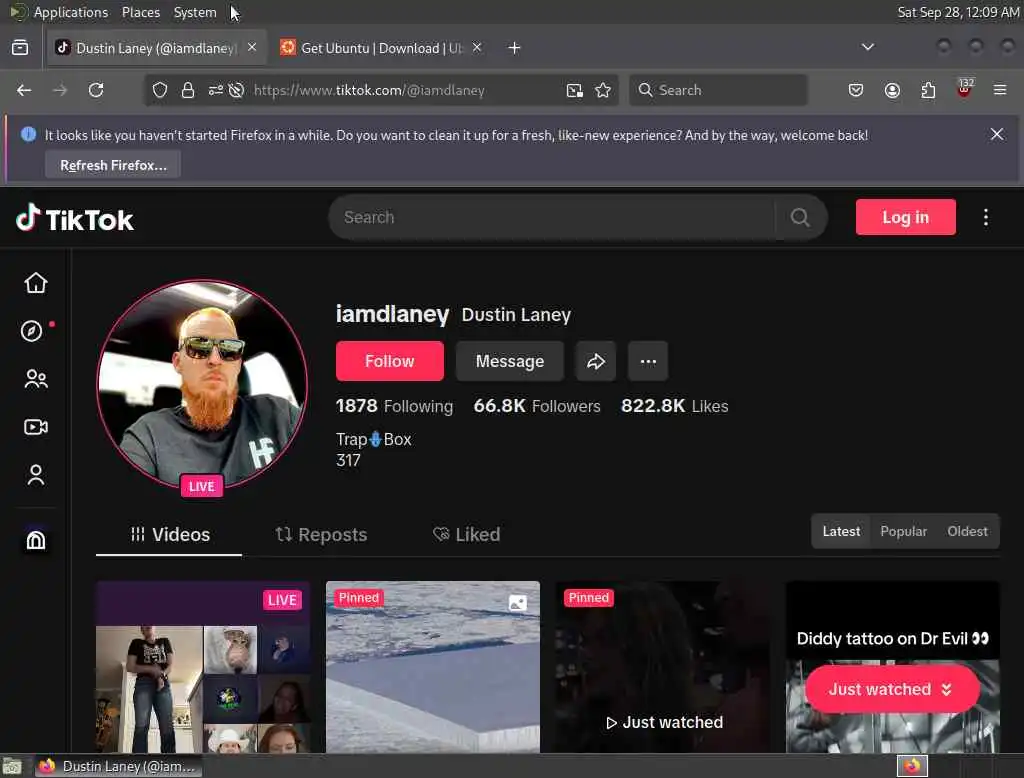
Task: Open picture-in-picture icon in address bar
Action: click(574, 90)
